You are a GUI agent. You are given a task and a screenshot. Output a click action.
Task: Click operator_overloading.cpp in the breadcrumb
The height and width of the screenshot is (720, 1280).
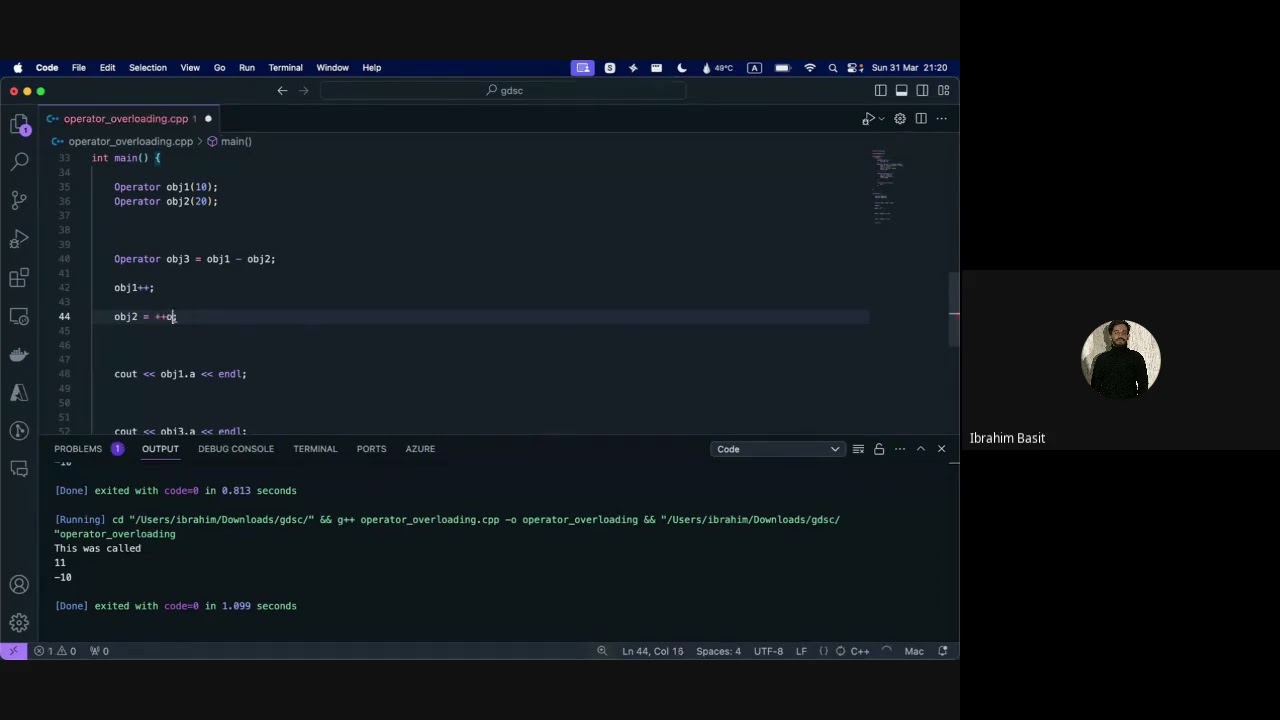[x=130, y=142]
